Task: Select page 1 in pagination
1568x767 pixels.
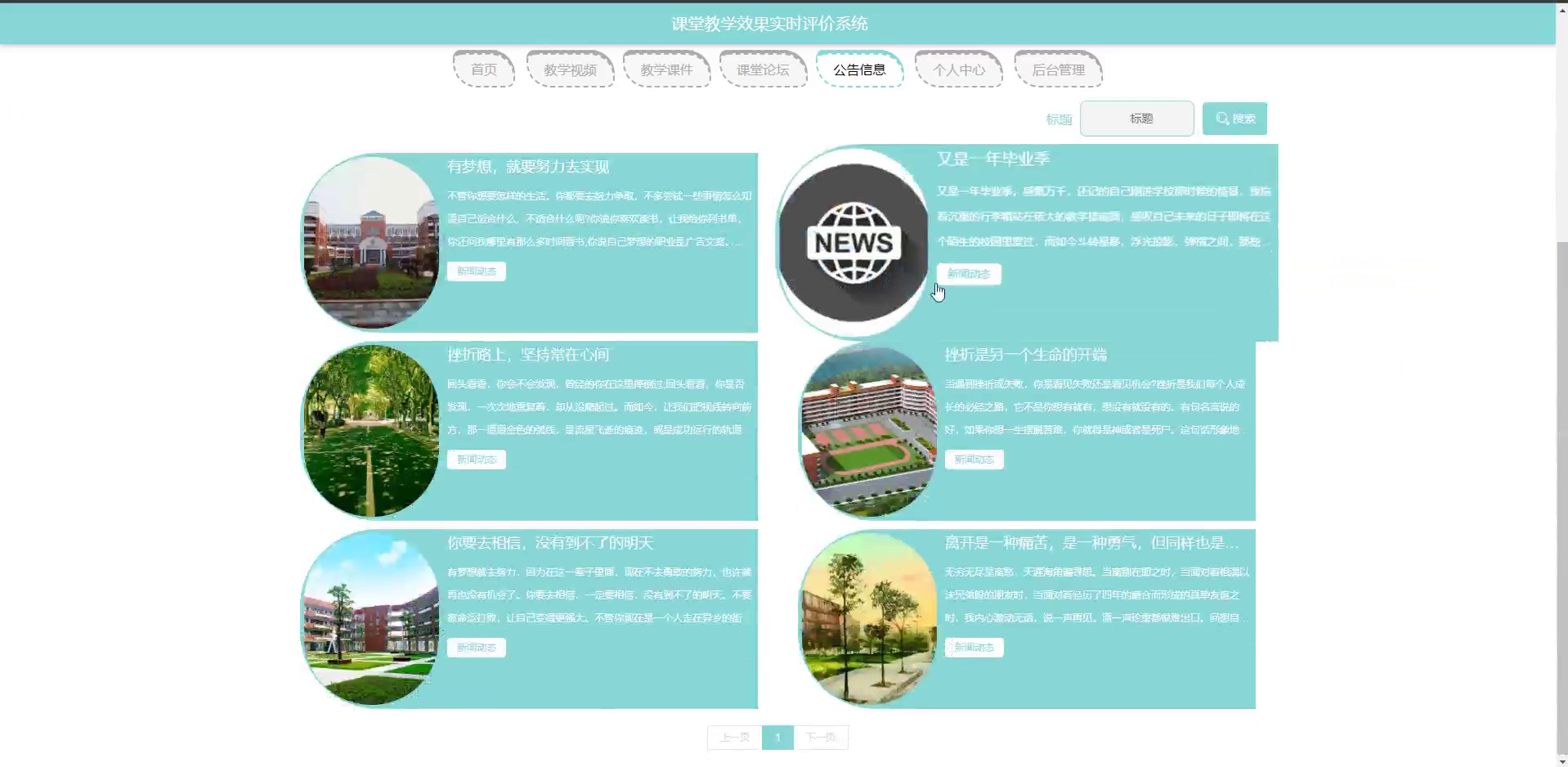Action: point(777,738)
